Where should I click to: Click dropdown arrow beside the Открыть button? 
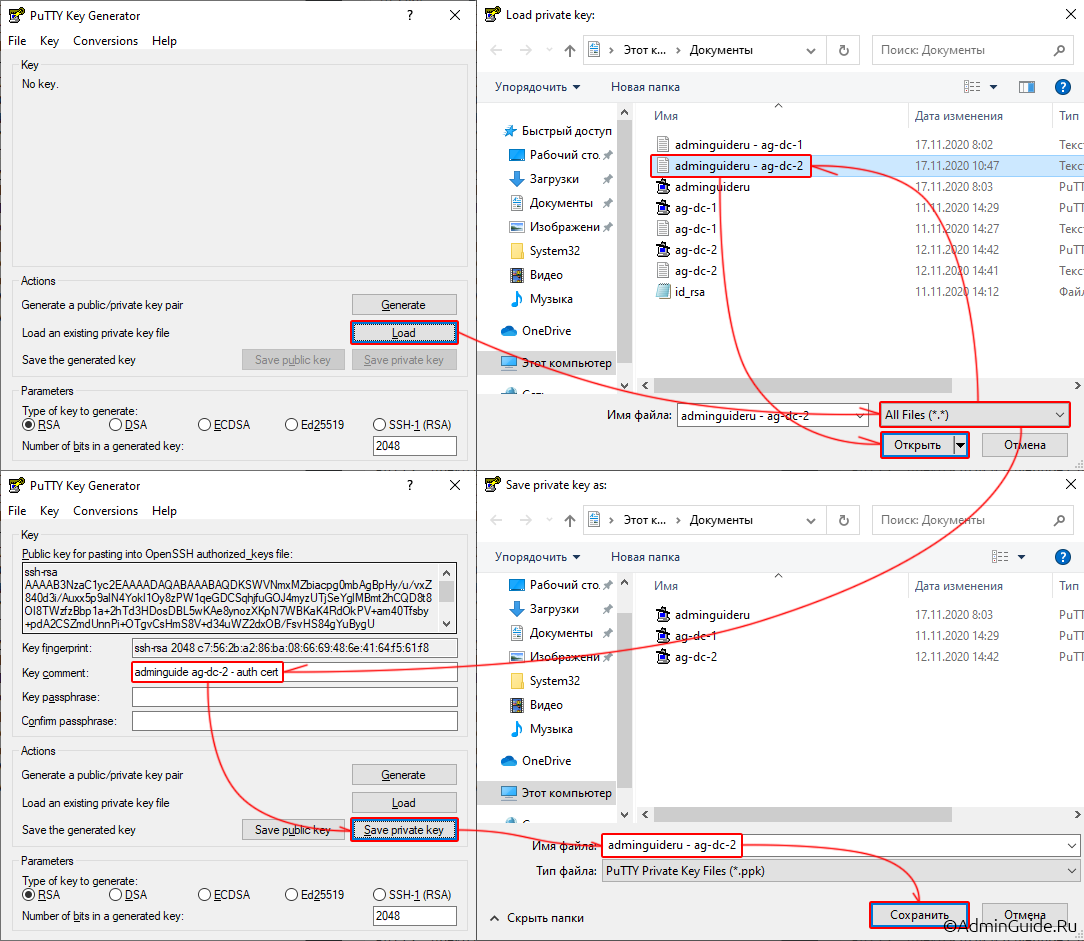click(961, 445)
